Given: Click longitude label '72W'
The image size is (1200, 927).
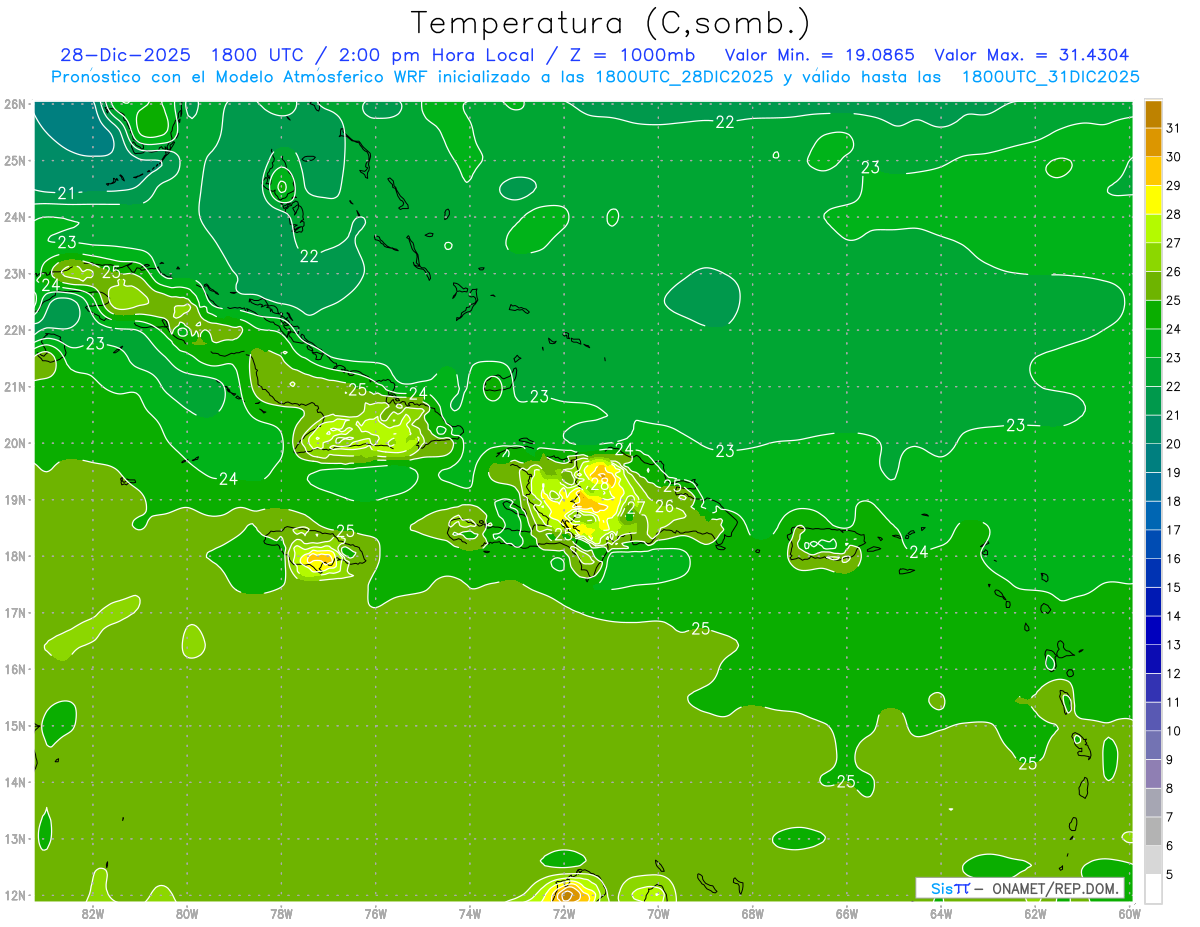Looking at the screenshot, I should pos(564,913).
